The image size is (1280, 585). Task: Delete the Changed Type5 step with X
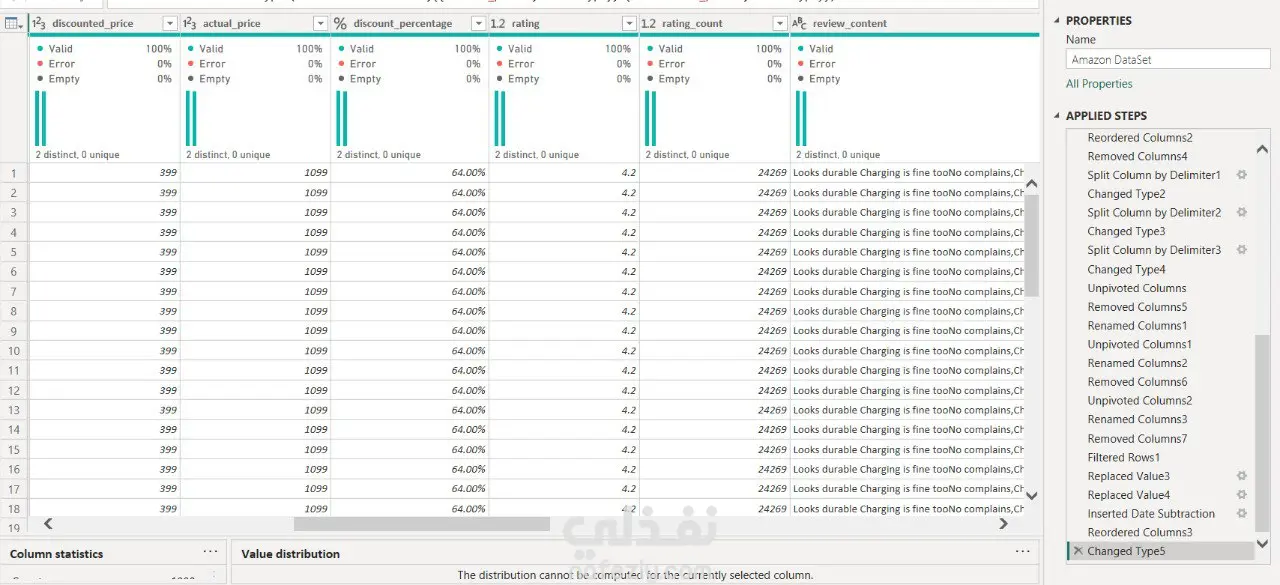click(x=1078, y=551)
